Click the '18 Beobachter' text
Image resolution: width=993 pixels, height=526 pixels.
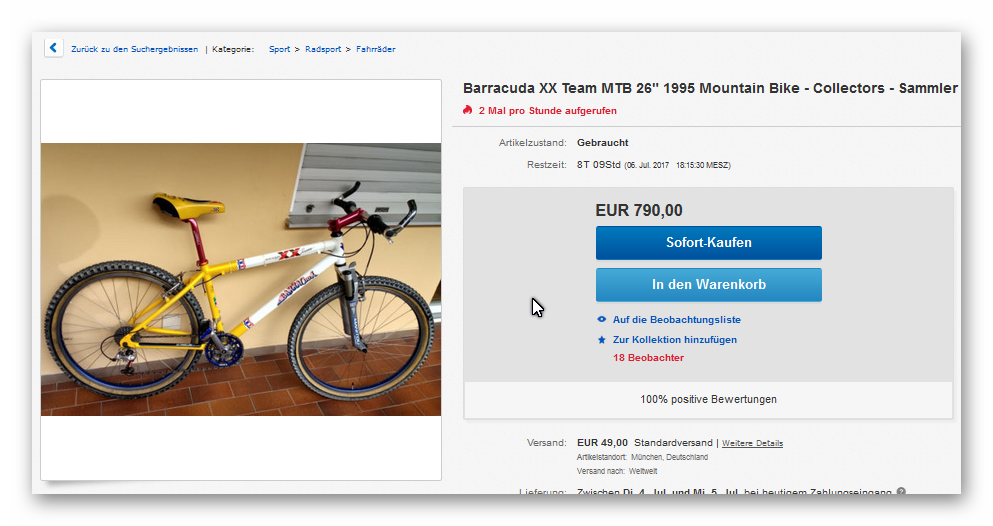[648, 358]
